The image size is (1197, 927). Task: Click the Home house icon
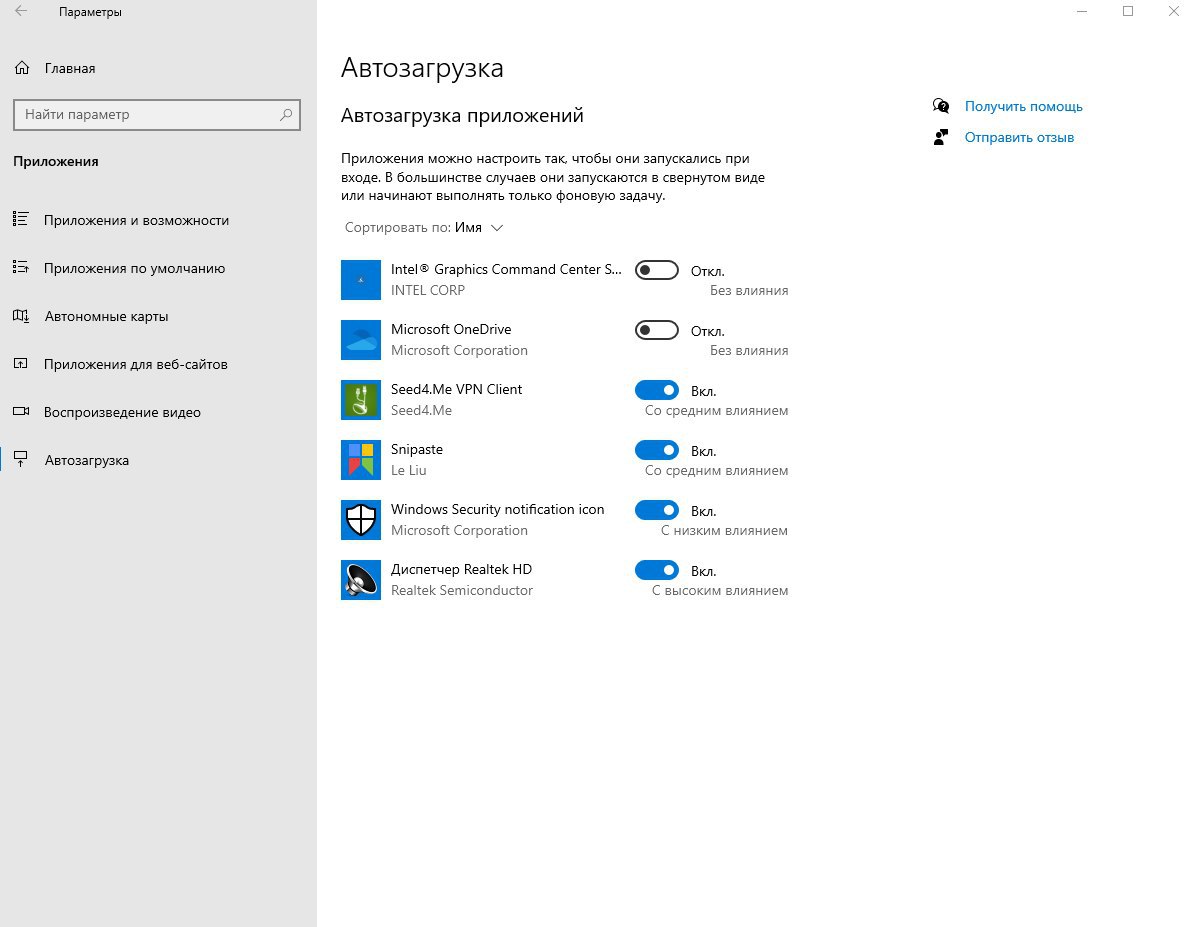coord(22,68)
